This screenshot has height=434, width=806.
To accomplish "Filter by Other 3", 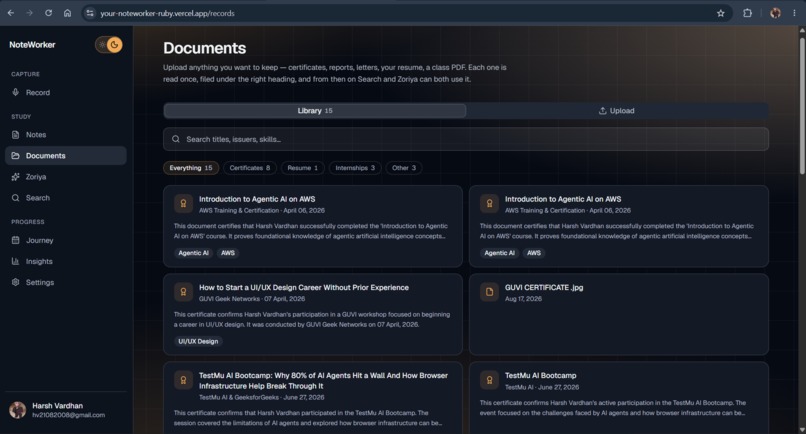I will point(404,168).
